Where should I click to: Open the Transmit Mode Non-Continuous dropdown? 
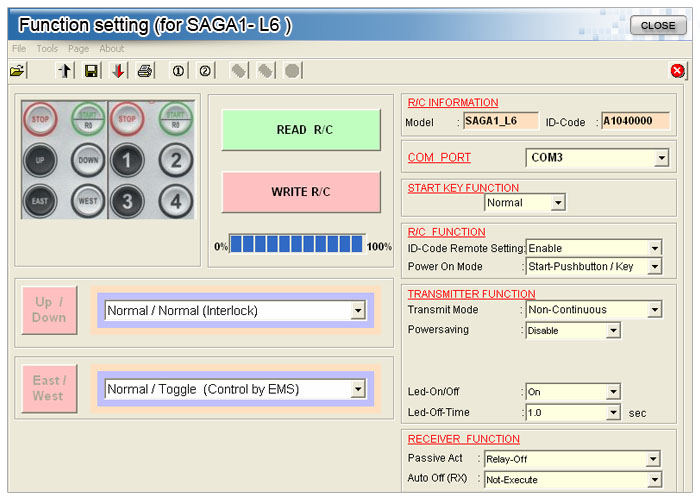point(593,310)
